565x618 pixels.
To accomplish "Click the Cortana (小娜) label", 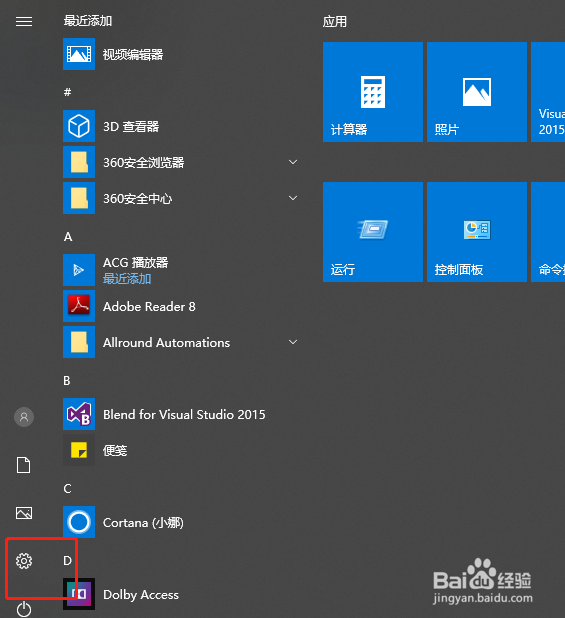I will point(143,523).
